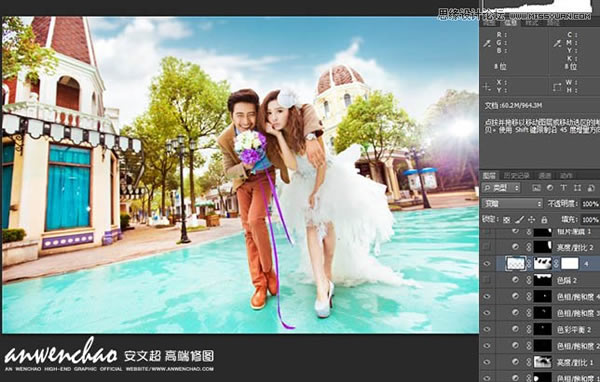The image size is (600, 382).
Task: Select the 亮度/对比 1 layer mask thumbnail
Action: click(x=543, y=362)
